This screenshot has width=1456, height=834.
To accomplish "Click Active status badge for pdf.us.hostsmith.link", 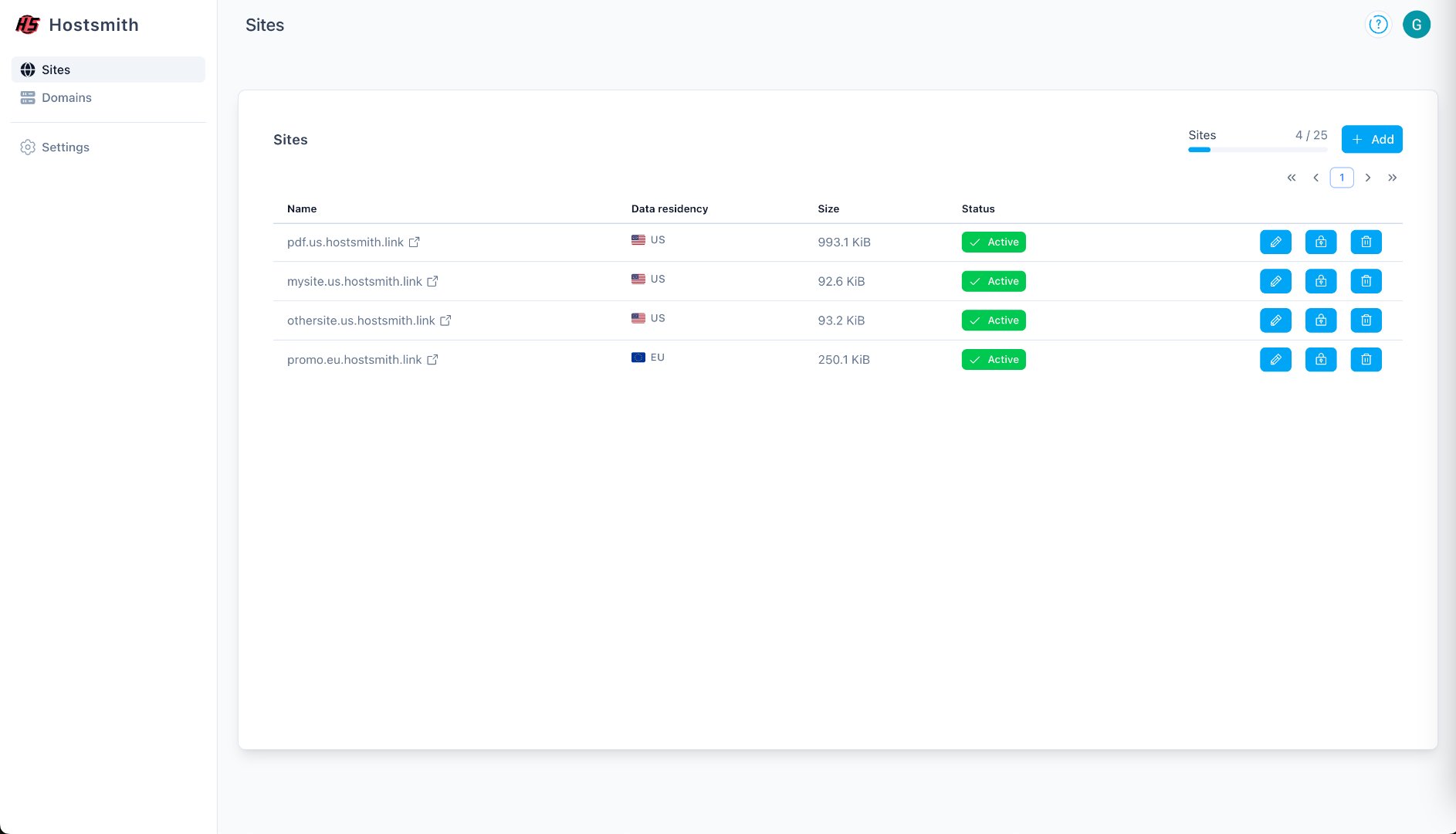I will pos(994,242).
